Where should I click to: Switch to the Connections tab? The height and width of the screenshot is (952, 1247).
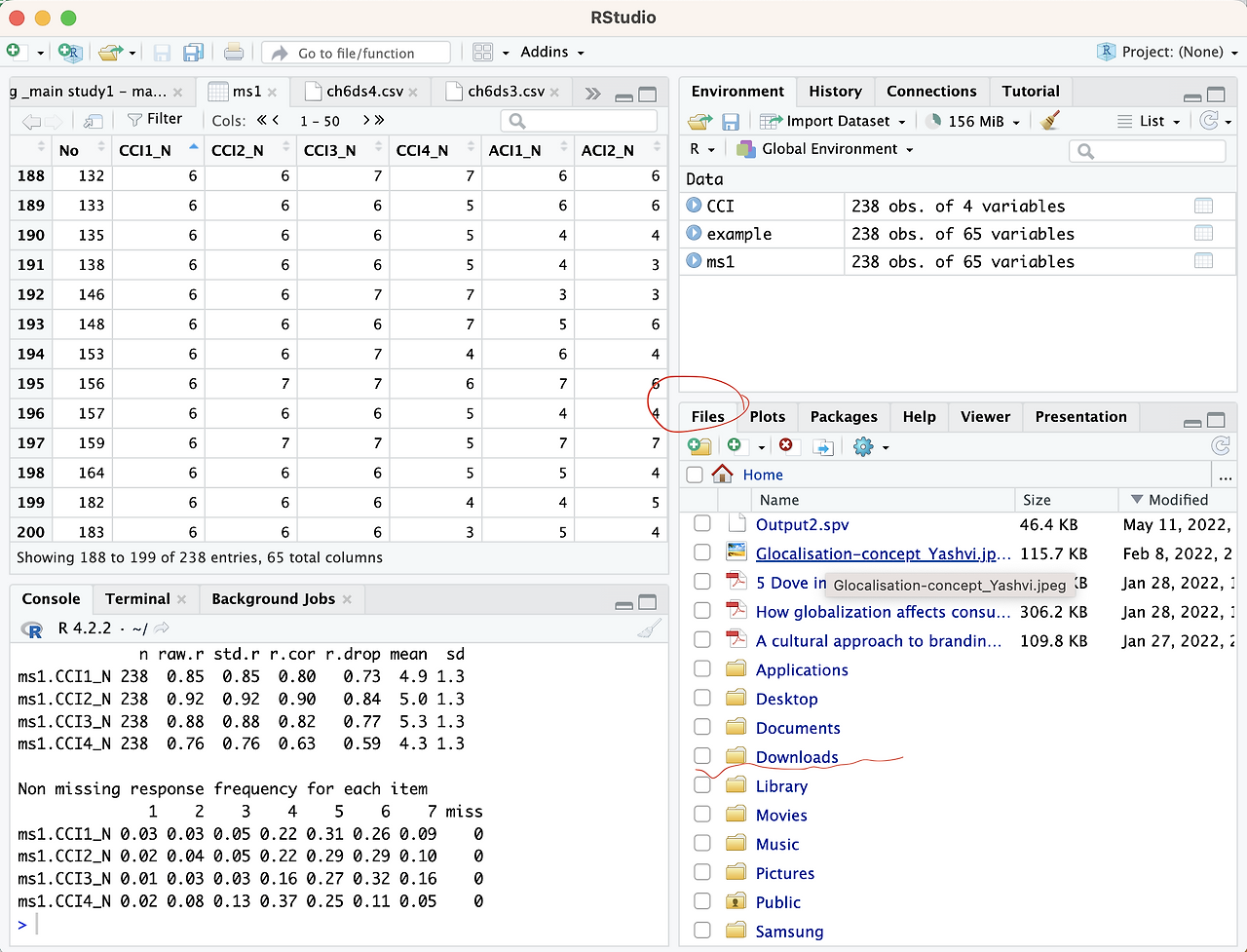[931, 92]
